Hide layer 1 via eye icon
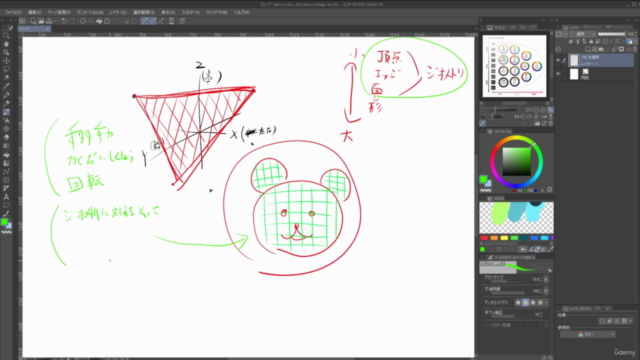Screen dimensions: 640x360 (558, 60)
